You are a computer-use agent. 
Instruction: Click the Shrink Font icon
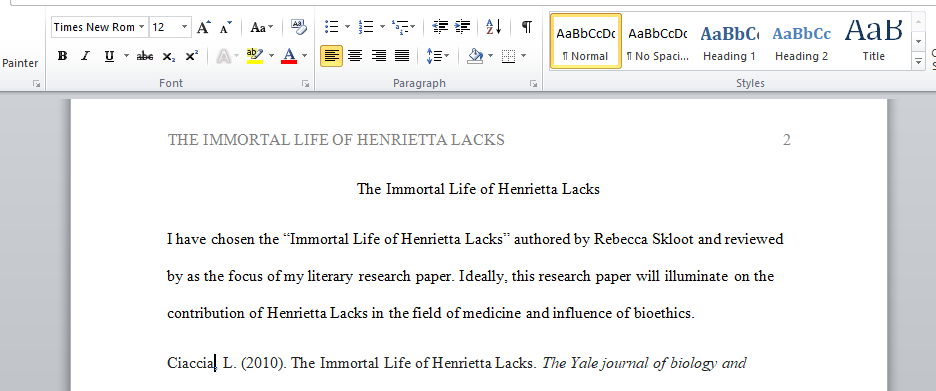tap(226, 27)
